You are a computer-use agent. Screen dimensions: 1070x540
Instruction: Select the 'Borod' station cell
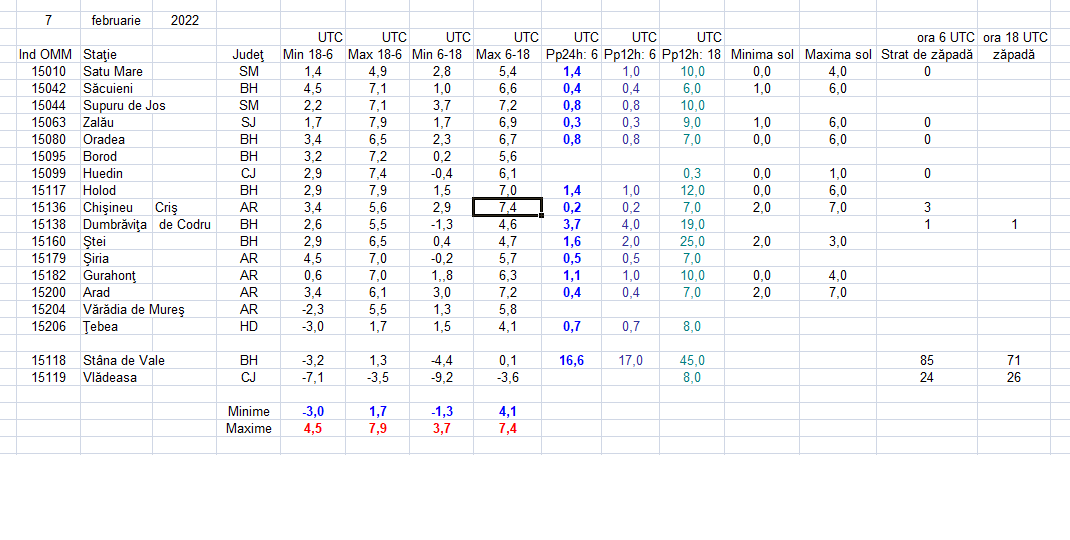(x=117, y=156)
